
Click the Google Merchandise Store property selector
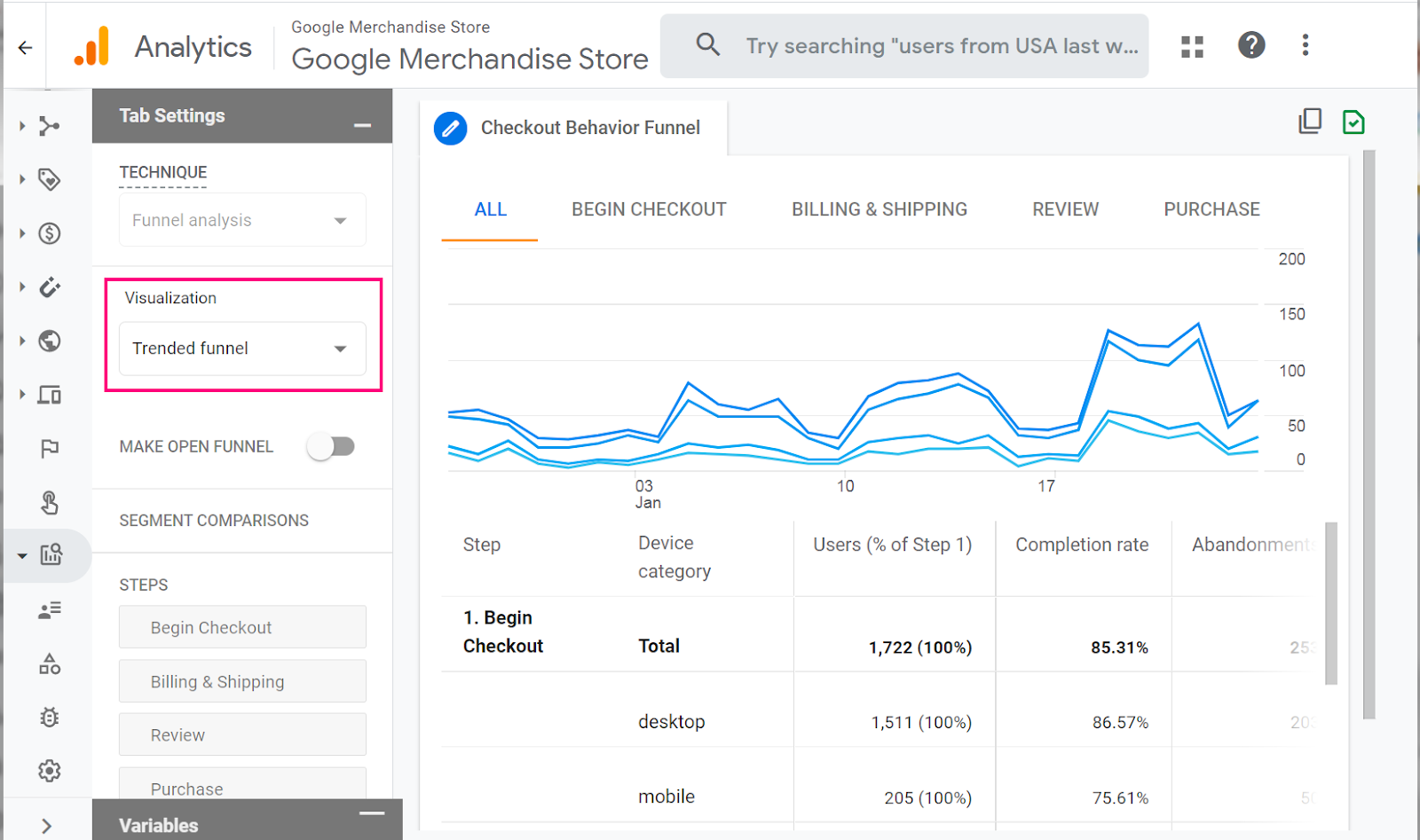[469, 47]
